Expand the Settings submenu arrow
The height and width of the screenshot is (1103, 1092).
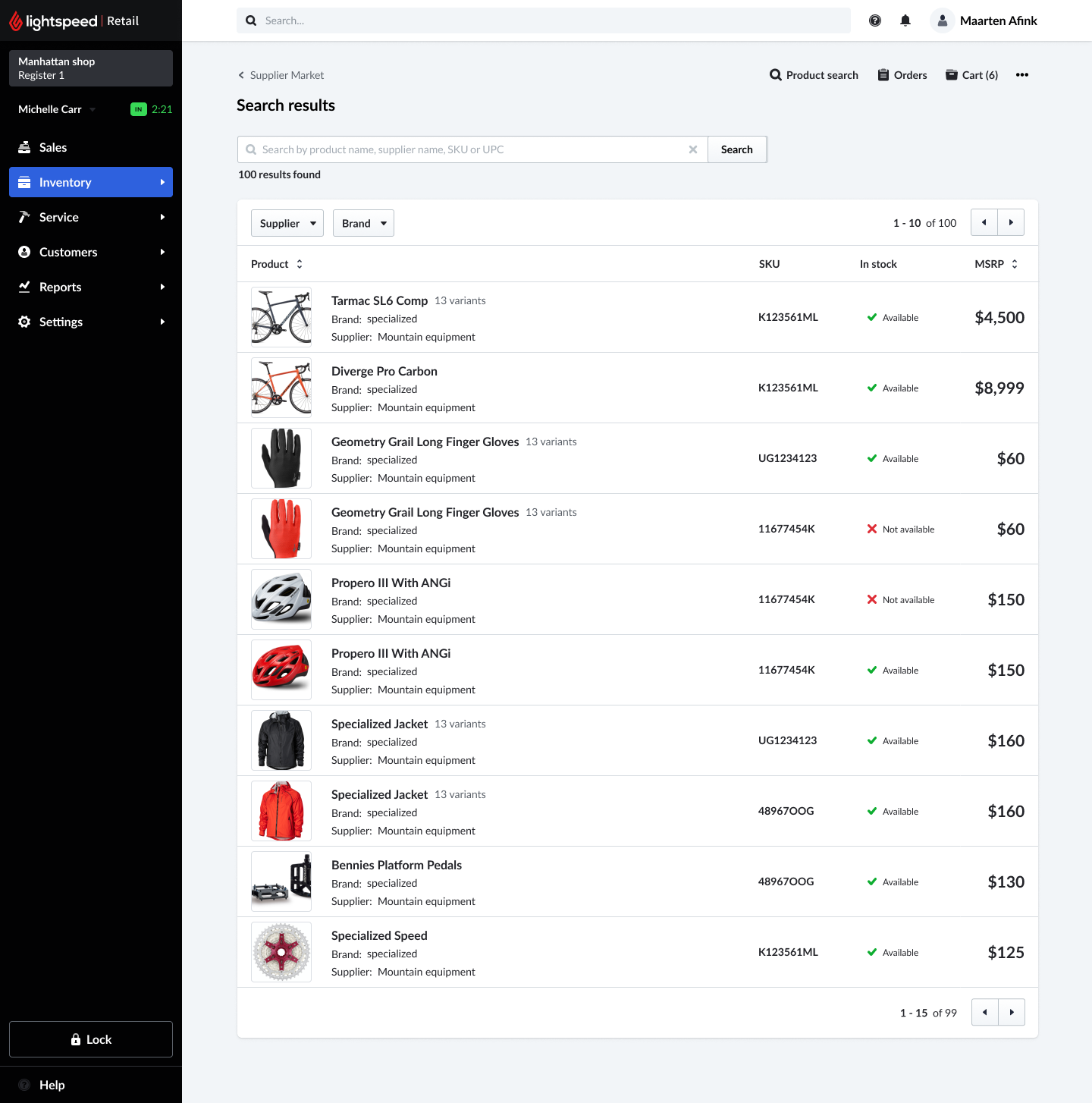coord(162,322)
